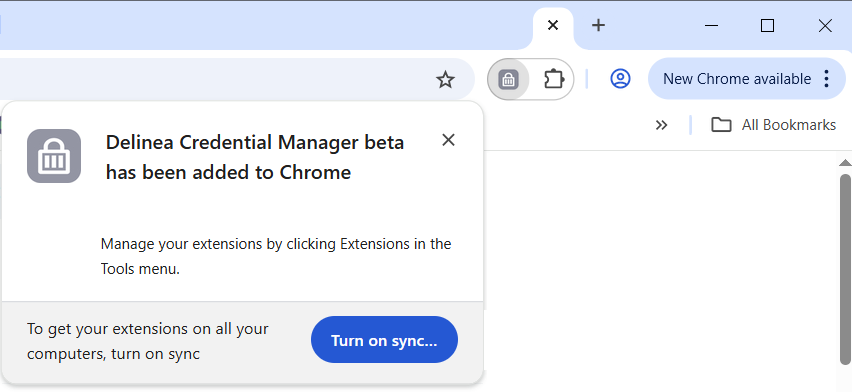The width and height of the screenshot is (852, 392).
Task: Click the Delinea Credential Manager toolbar icon
Action: click(508, 79)
